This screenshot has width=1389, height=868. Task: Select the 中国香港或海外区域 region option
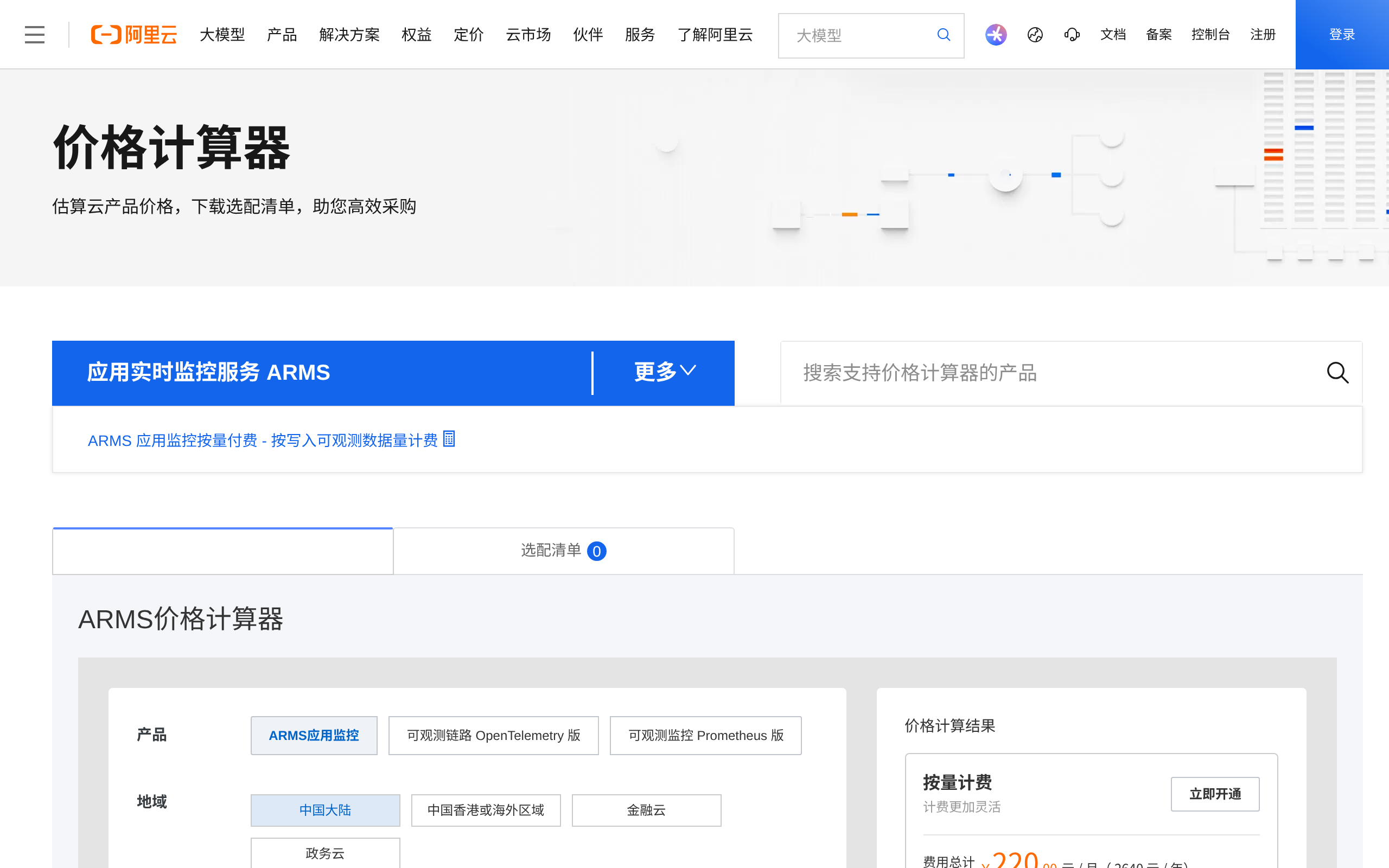click(486, 810)
